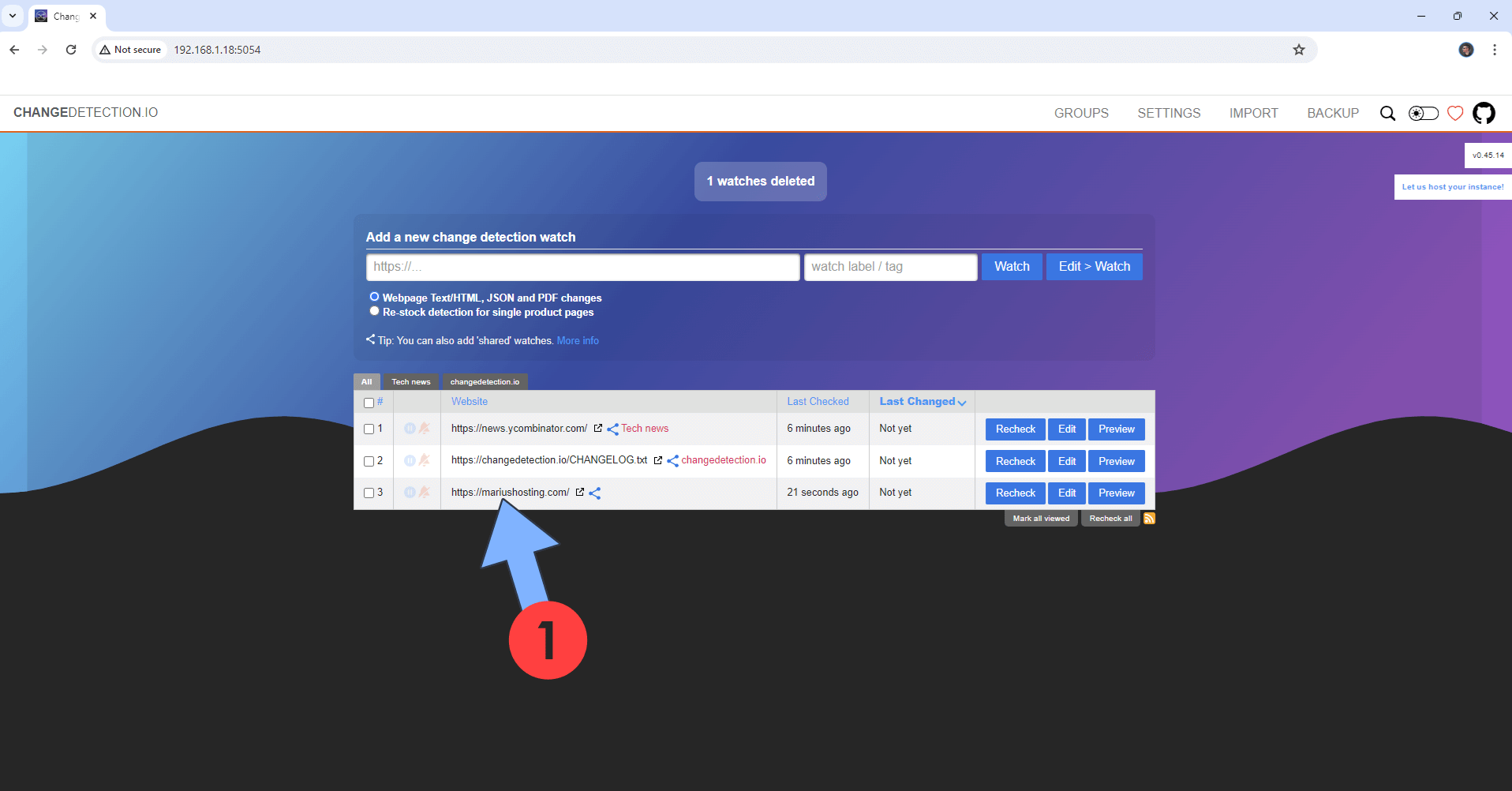Click the heart sponsor icon

coord(1455,114)
